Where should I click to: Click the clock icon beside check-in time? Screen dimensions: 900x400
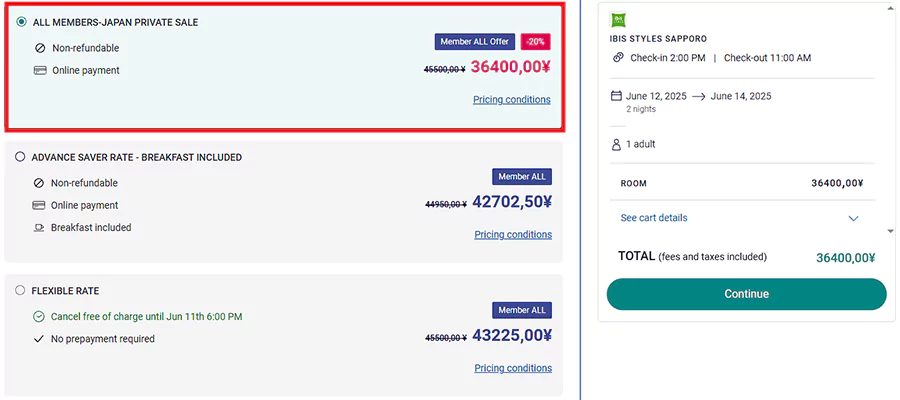618,58
